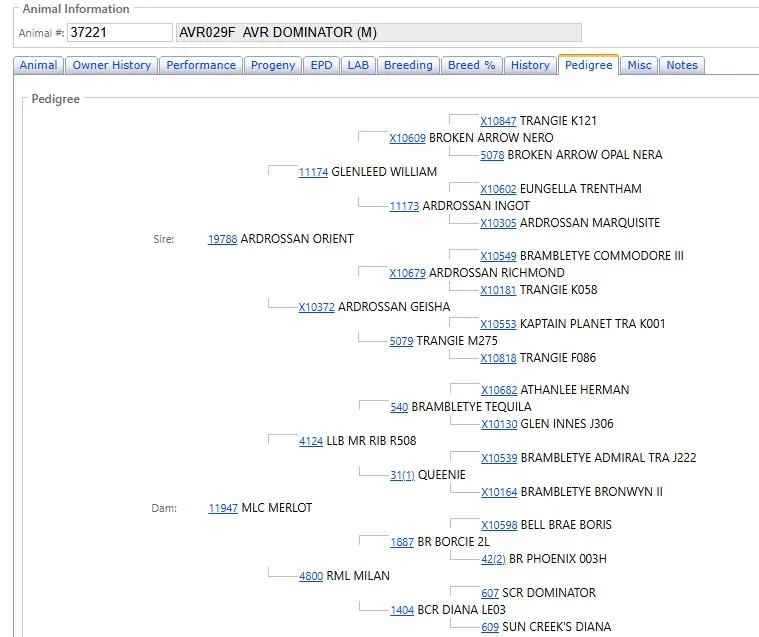Click X10847 link for TRANGIE K121

coord(498,121)
